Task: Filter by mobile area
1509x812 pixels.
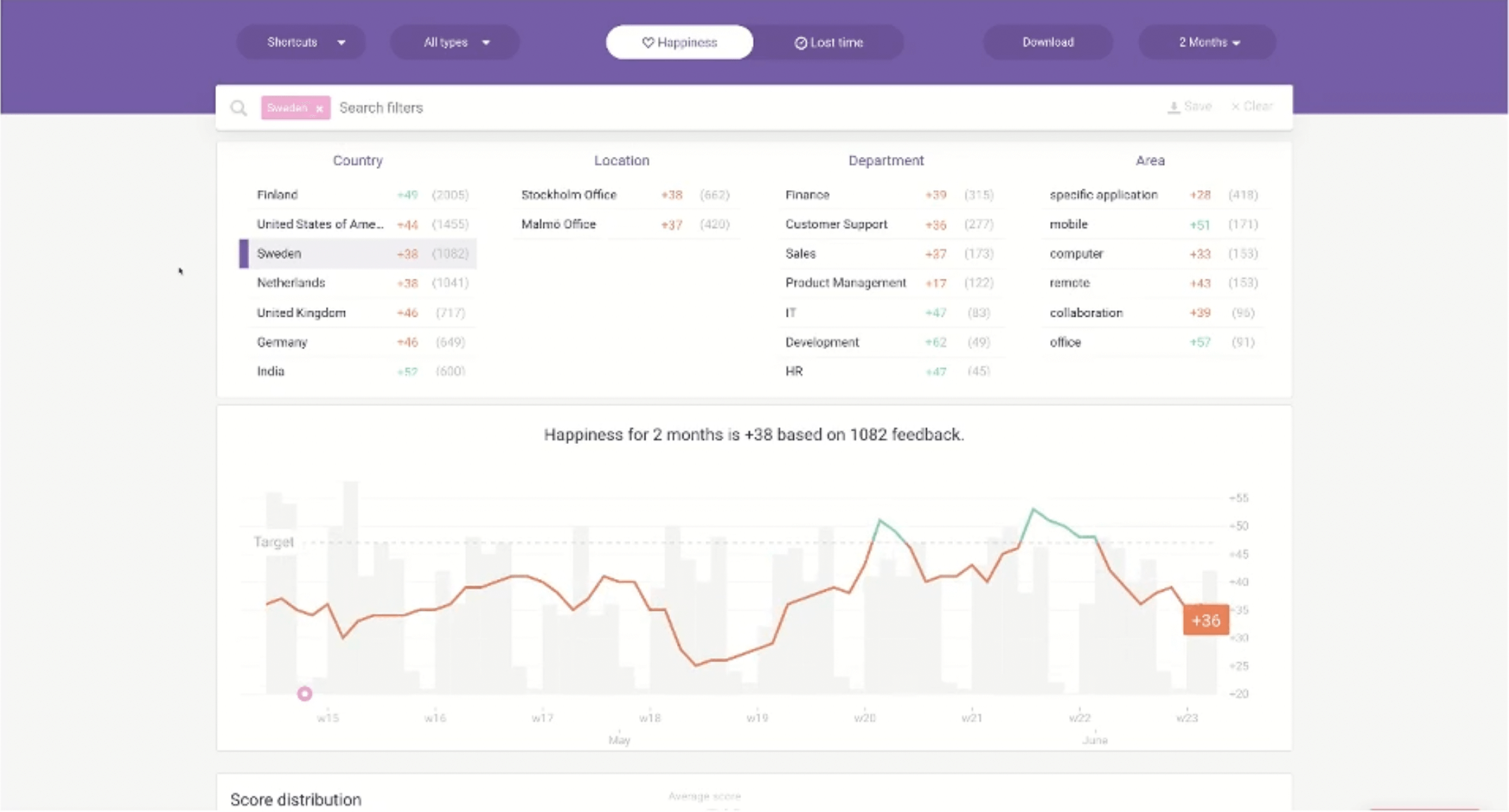Action: point(1154,224)
